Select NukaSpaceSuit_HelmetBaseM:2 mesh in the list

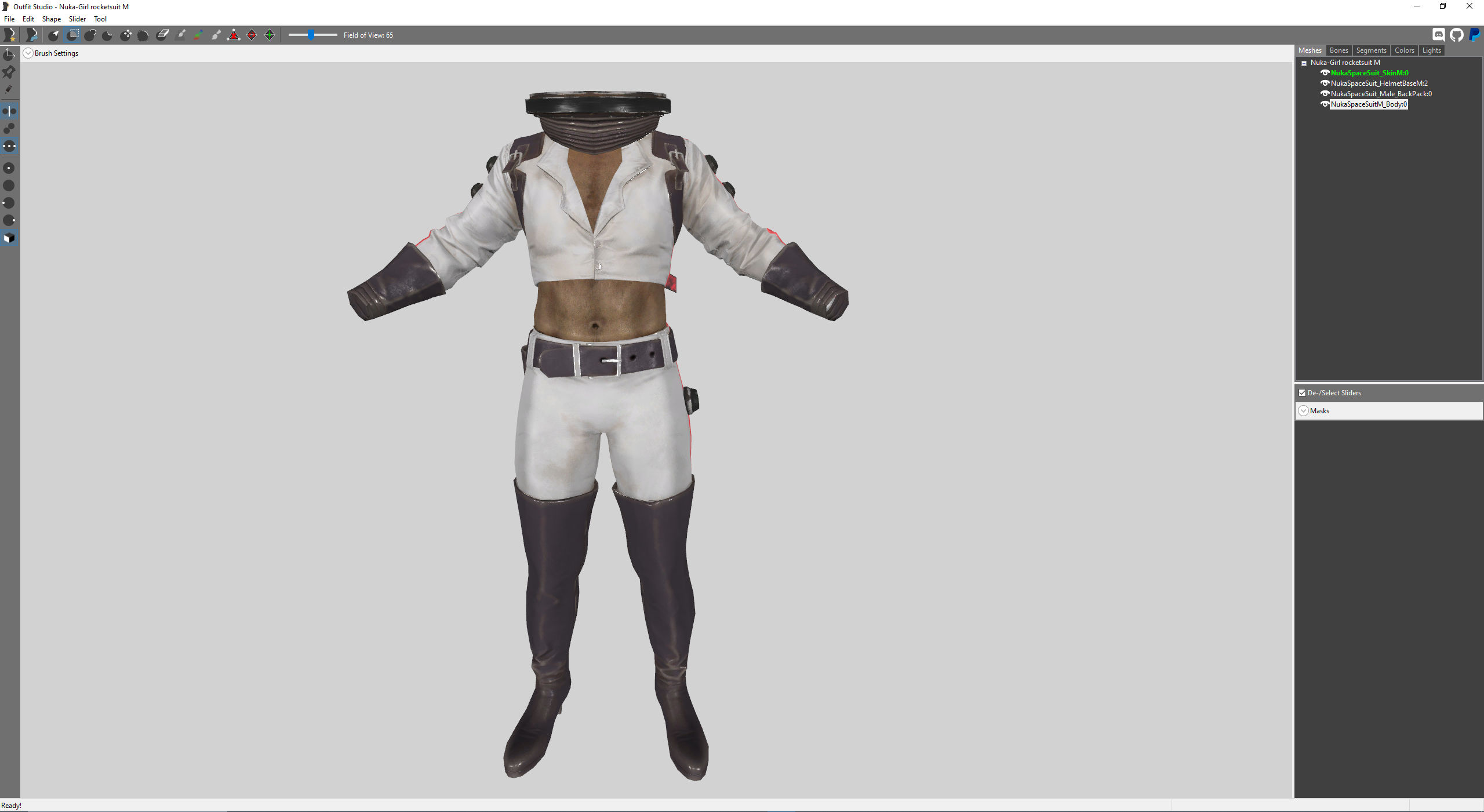pyautogui.click(x=1378, y=83)
